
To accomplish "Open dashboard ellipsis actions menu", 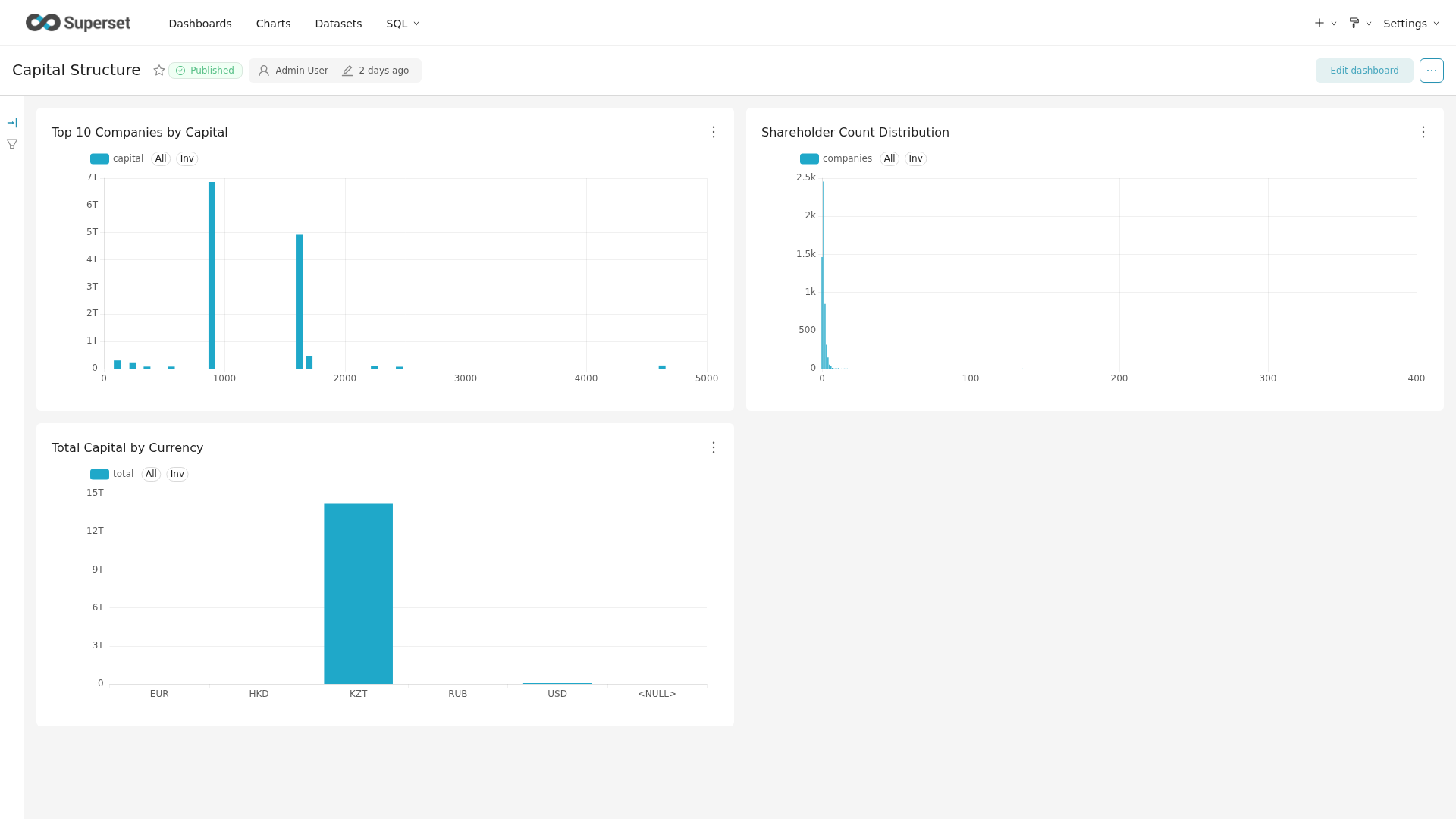I will coord(1431,71).
